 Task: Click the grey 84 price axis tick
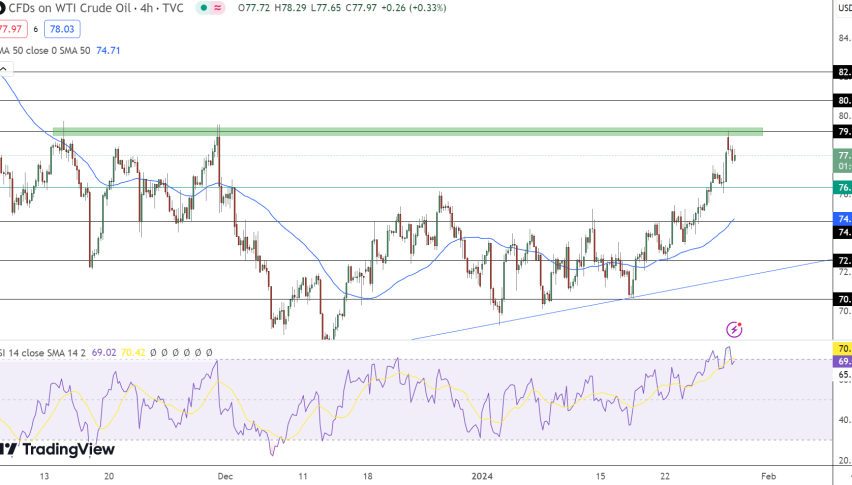click(x=844, y=38)
